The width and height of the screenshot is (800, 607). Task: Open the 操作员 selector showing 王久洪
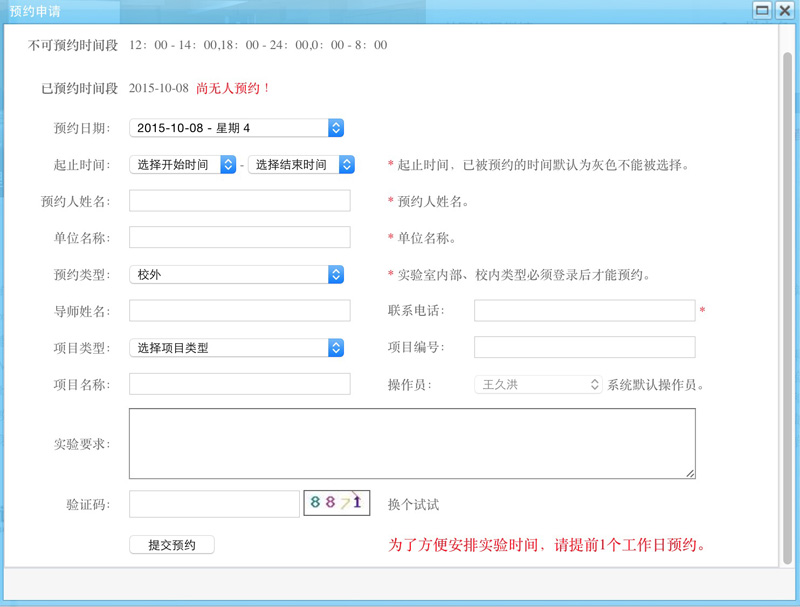coord(538,385)
